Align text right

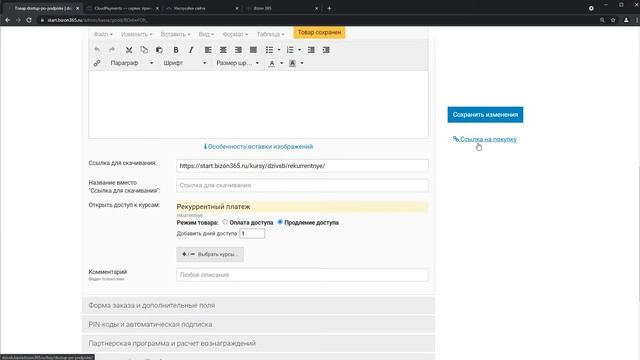tap(238, 50)
